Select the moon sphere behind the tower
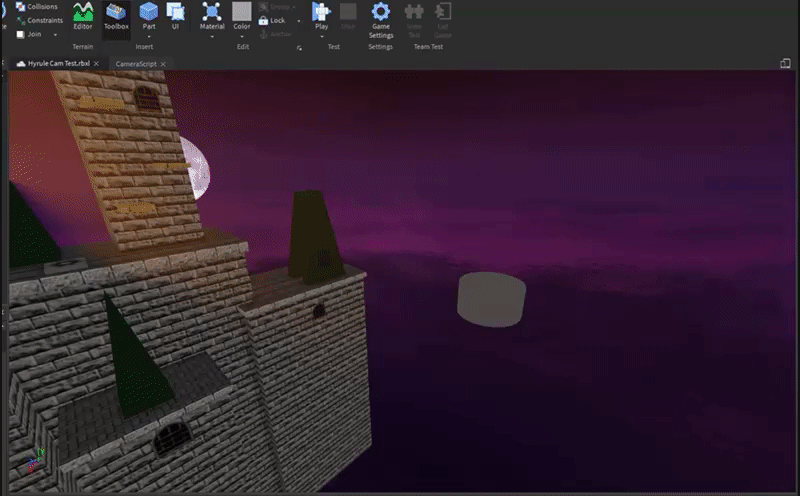Screen dimensions: 800x496 tap(197, 169)
